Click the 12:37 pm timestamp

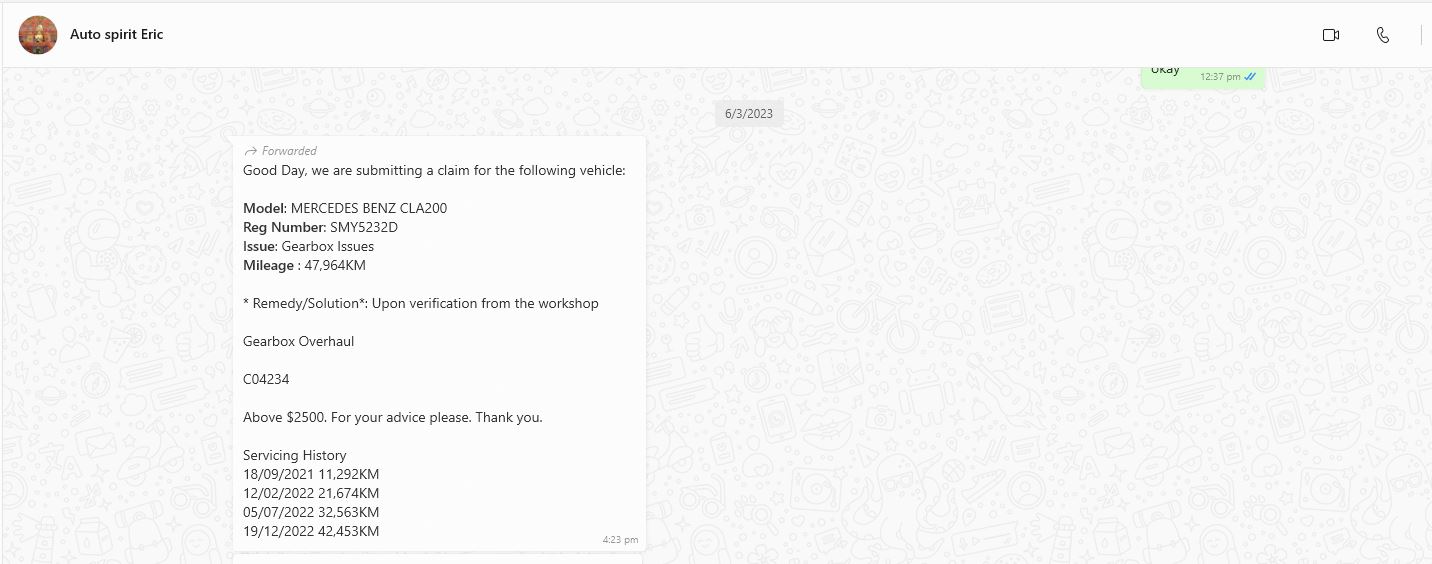1219,77
